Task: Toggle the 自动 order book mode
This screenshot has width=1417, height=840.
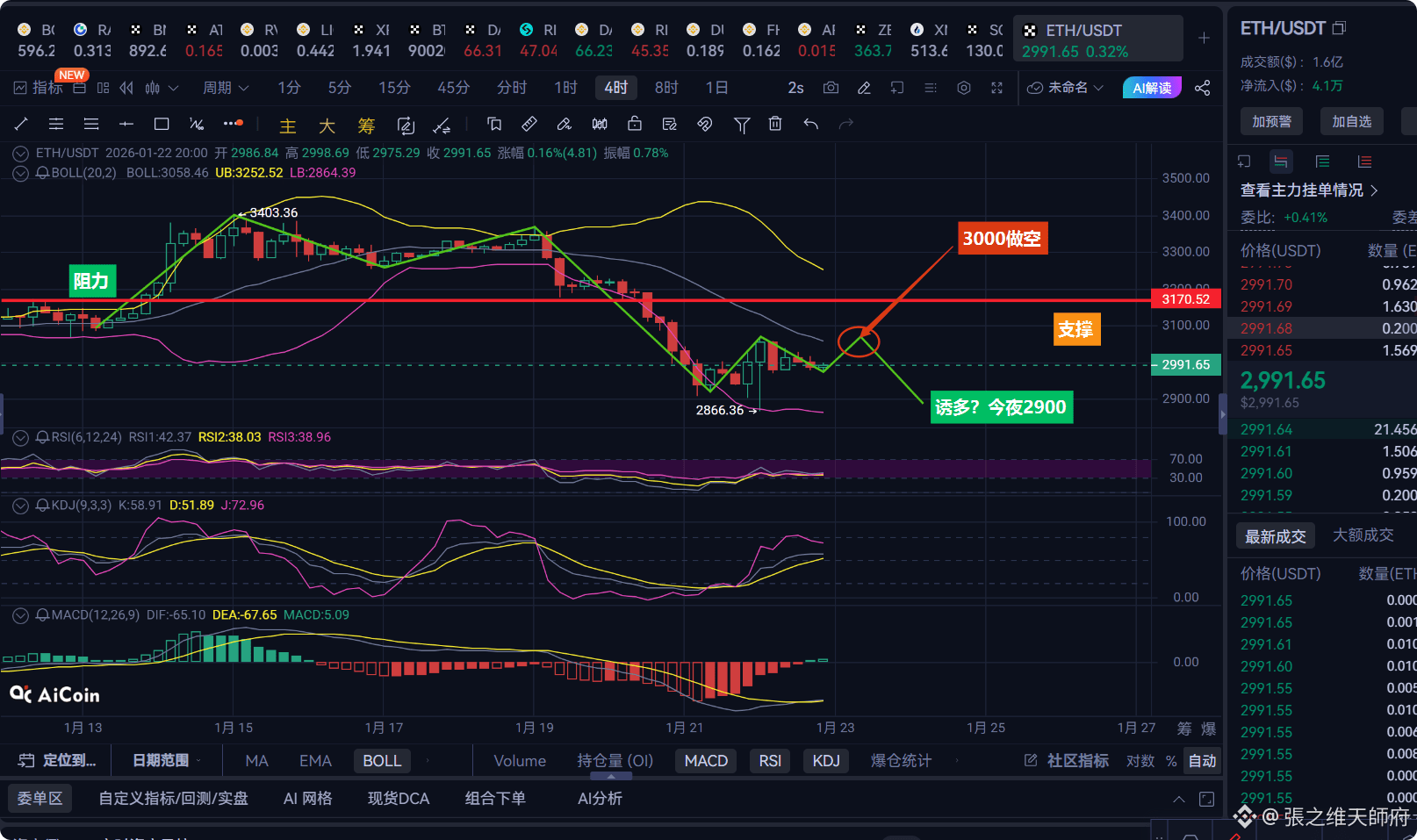Action: click(x=1202, y=761)
